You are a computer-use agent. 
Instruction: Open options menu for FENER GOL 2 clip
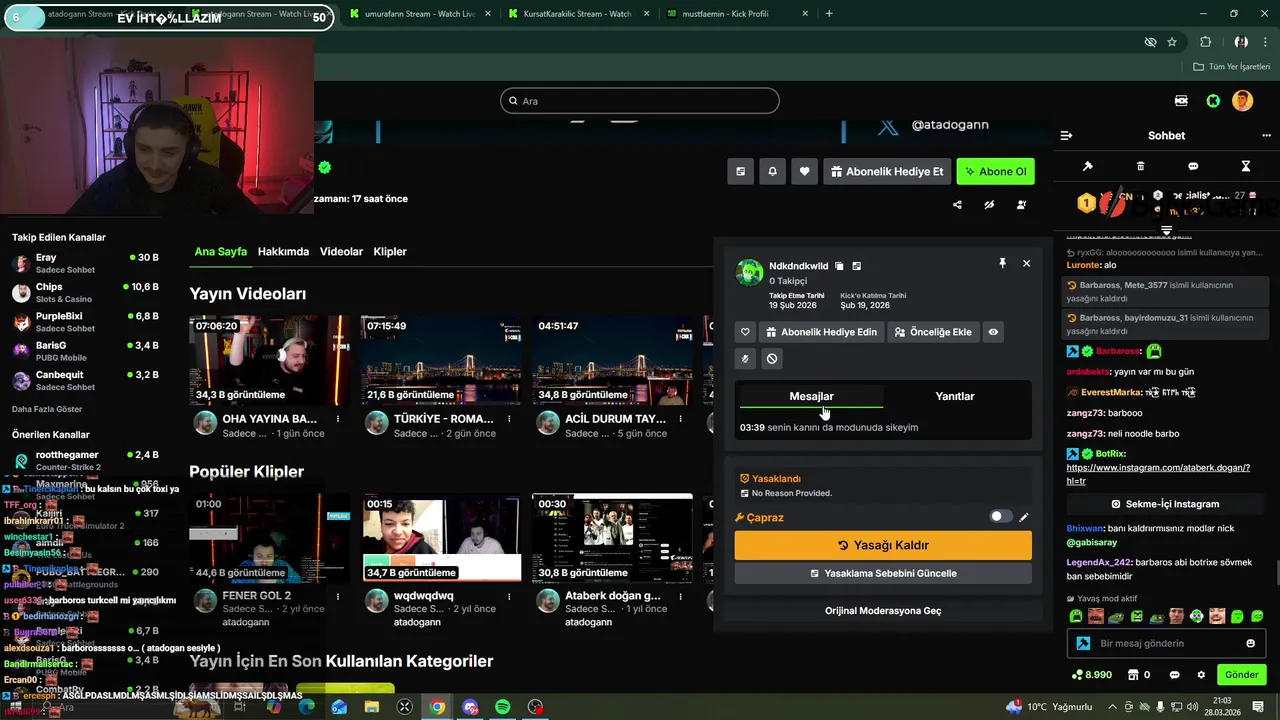coord(338,596)
